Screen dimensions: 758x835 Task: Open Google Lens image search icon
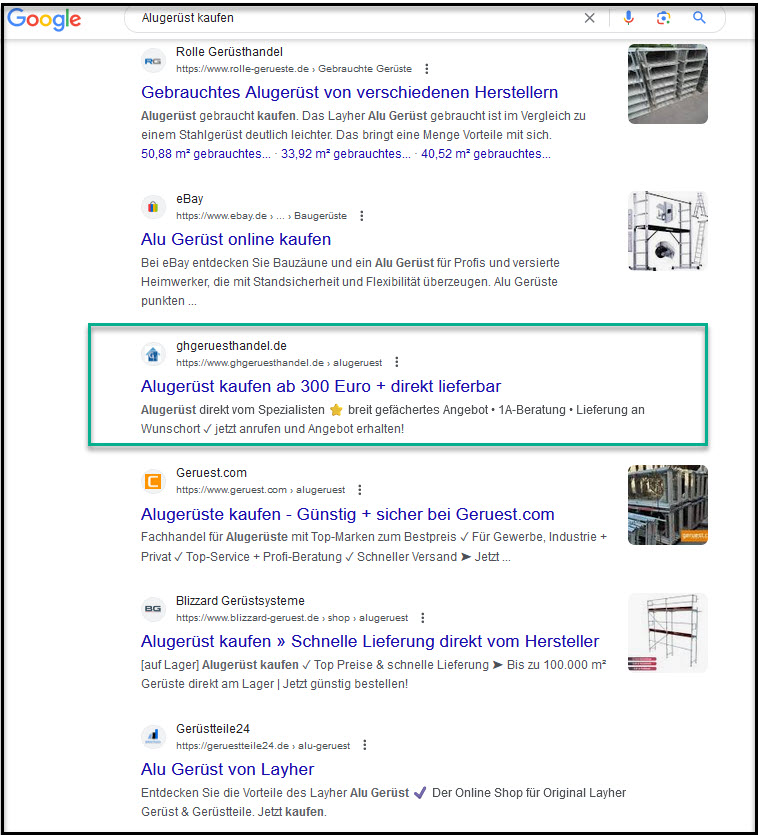click(663, 18)
